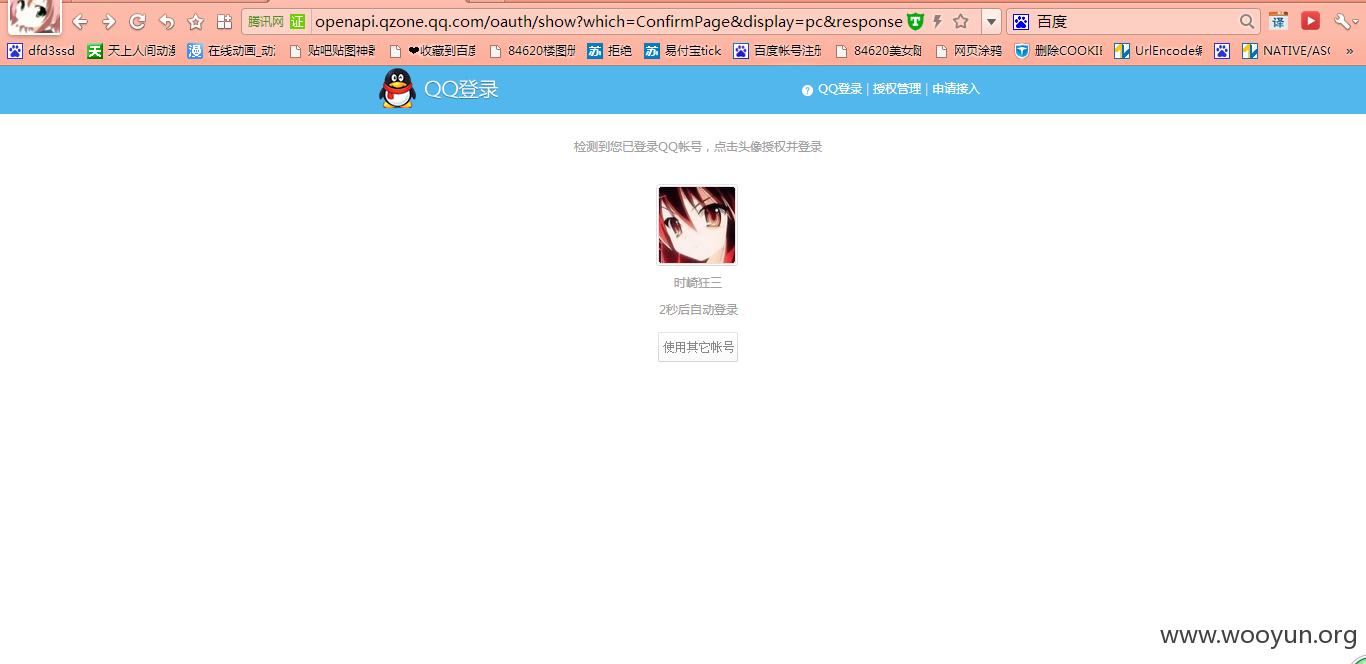The height and width of the screenshot is (664, 1366).
Task: Open the 天上人间动漫 bookmark
Action: pos(131,51)
